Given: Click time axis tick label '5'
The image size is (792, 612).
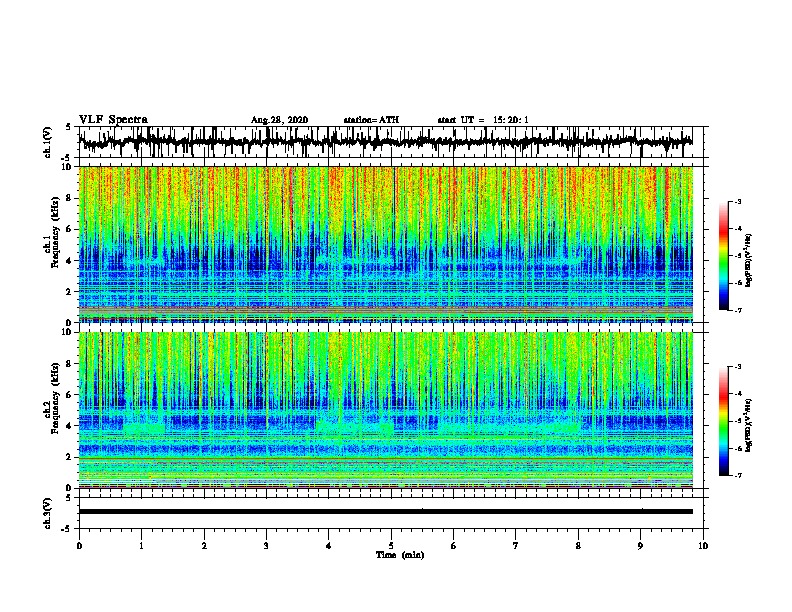Looking at the screenshot, I should [391, 546].
